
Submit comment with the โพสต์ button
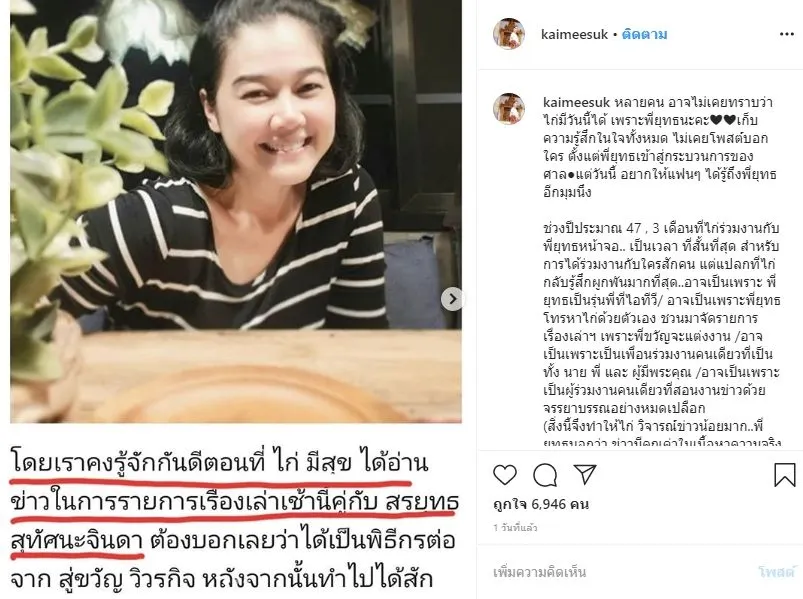[777, 572]
